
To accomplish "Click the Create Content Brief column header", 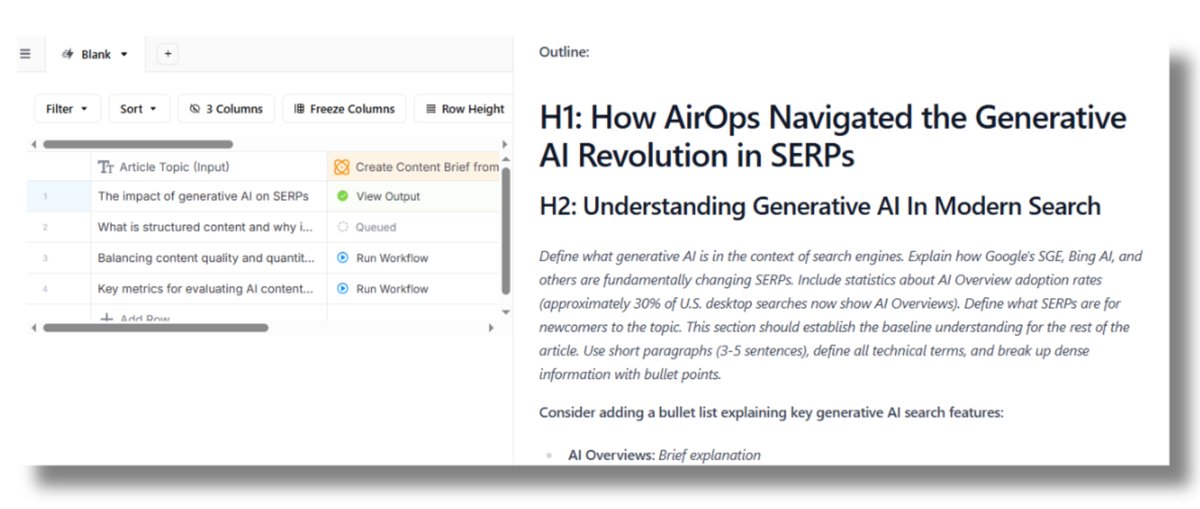I will pyautogui.click(x=413, y=167).
